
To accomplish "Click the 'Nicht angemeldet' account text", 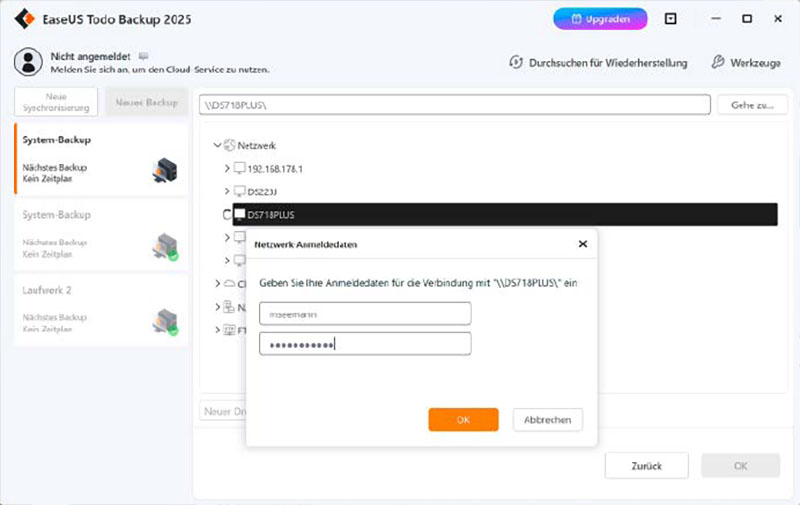I will click(x=90, y=56).
